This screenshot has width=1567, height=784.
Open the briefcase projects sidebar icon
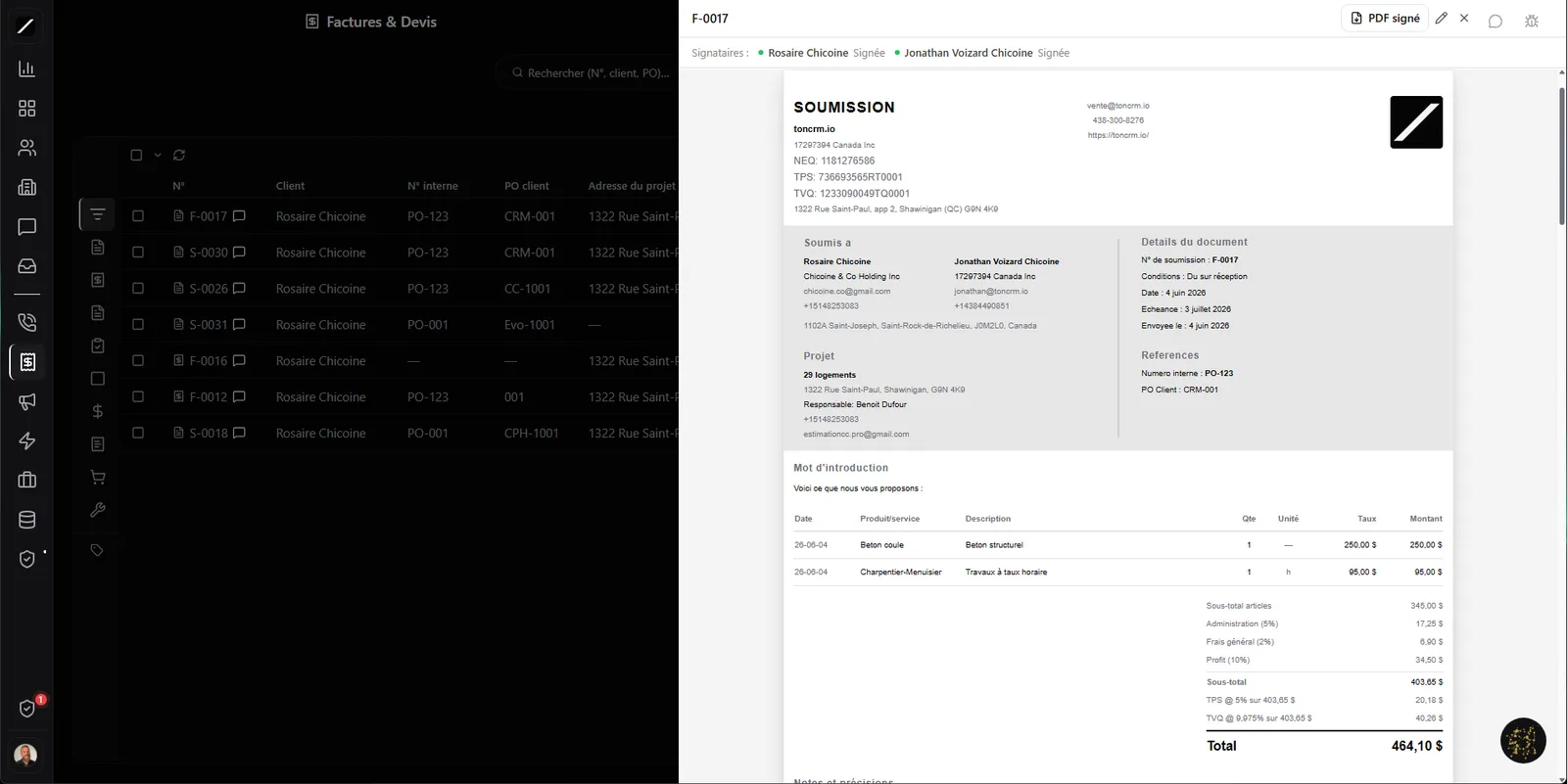(26, 480)
